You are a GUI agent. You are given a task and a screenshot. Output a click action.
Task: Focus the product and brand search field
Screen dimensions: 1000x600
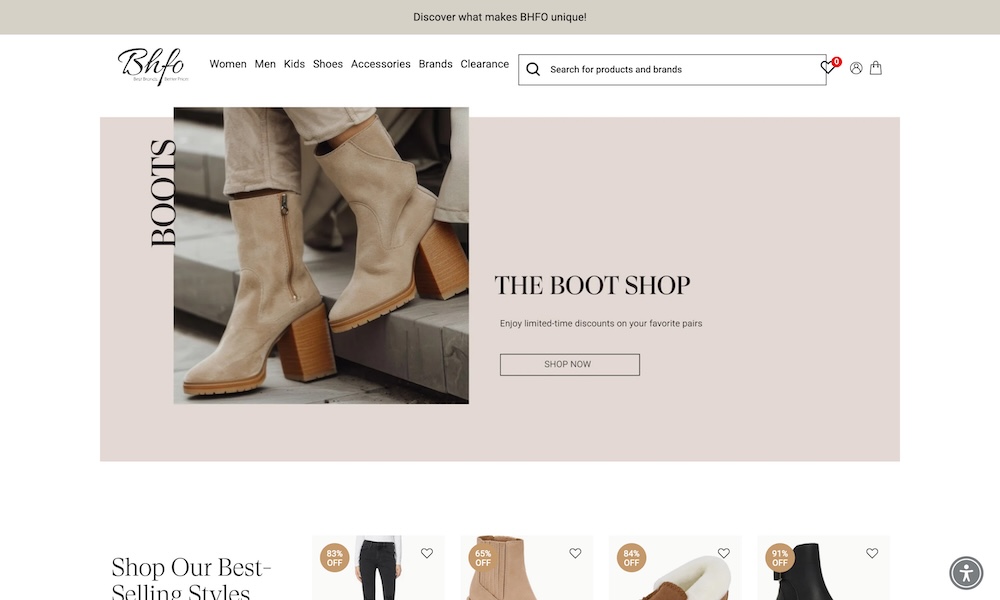(680, 70)
